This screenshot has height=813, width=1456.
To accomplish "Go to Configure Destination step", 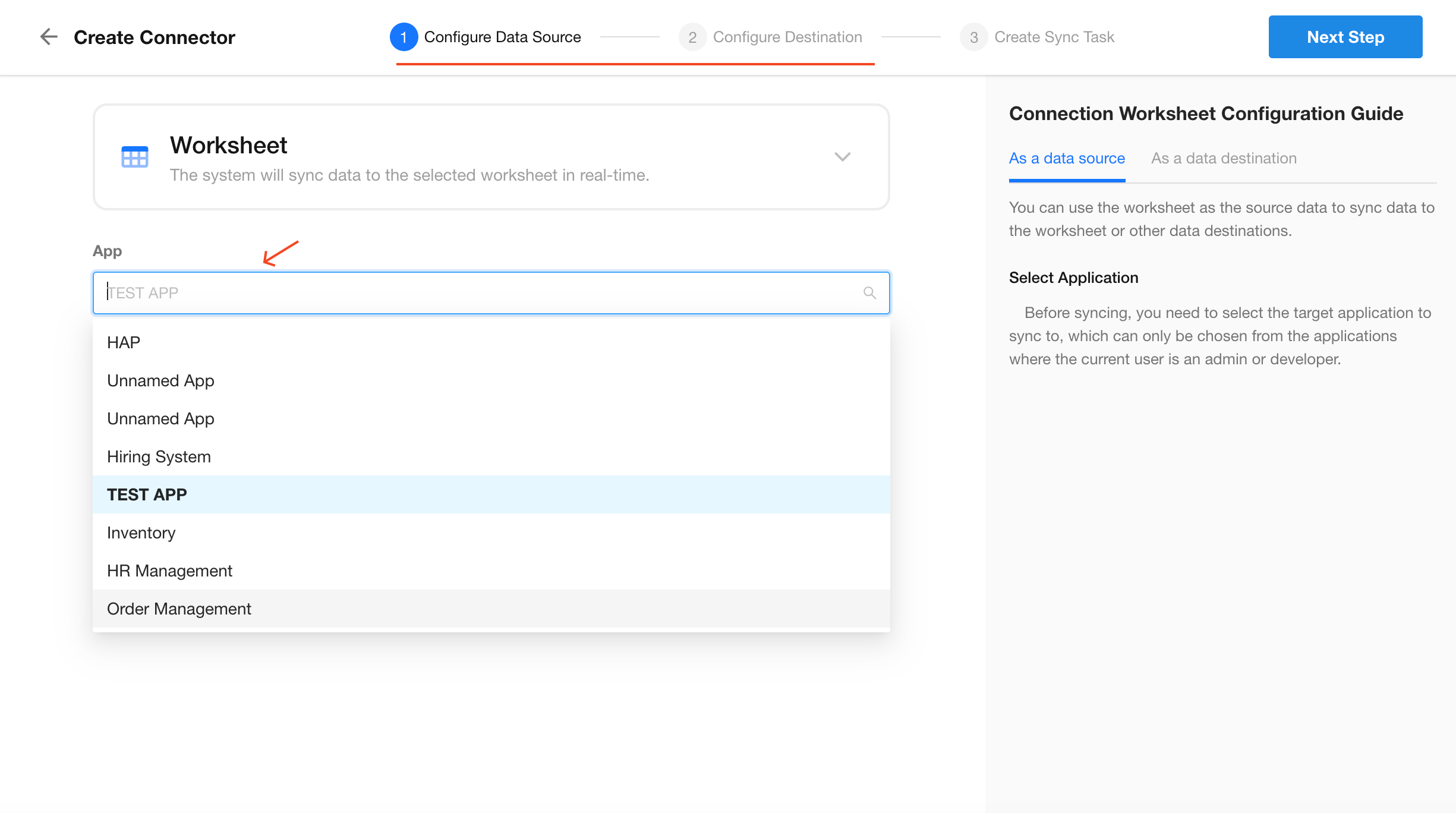I will (x=787, y=37).
